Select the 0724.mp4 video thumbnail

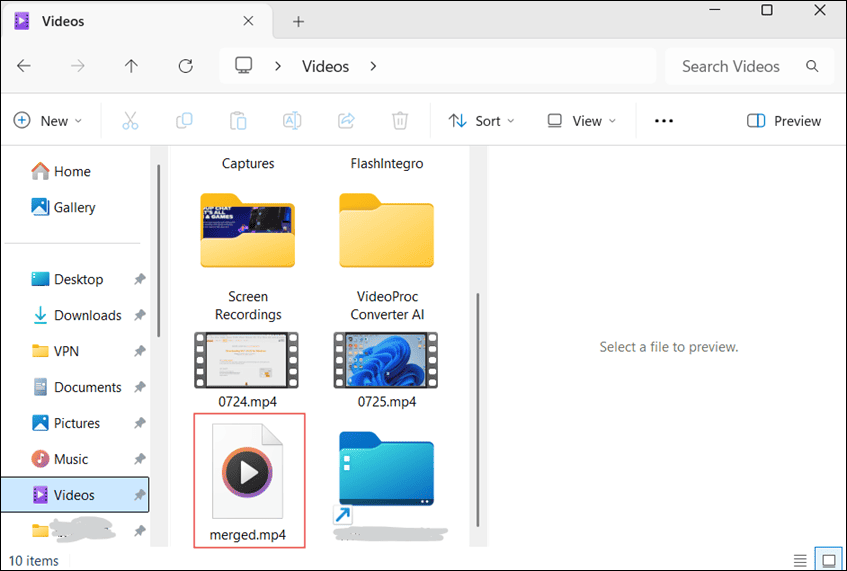pyautogui.click(x=246, y=360)
